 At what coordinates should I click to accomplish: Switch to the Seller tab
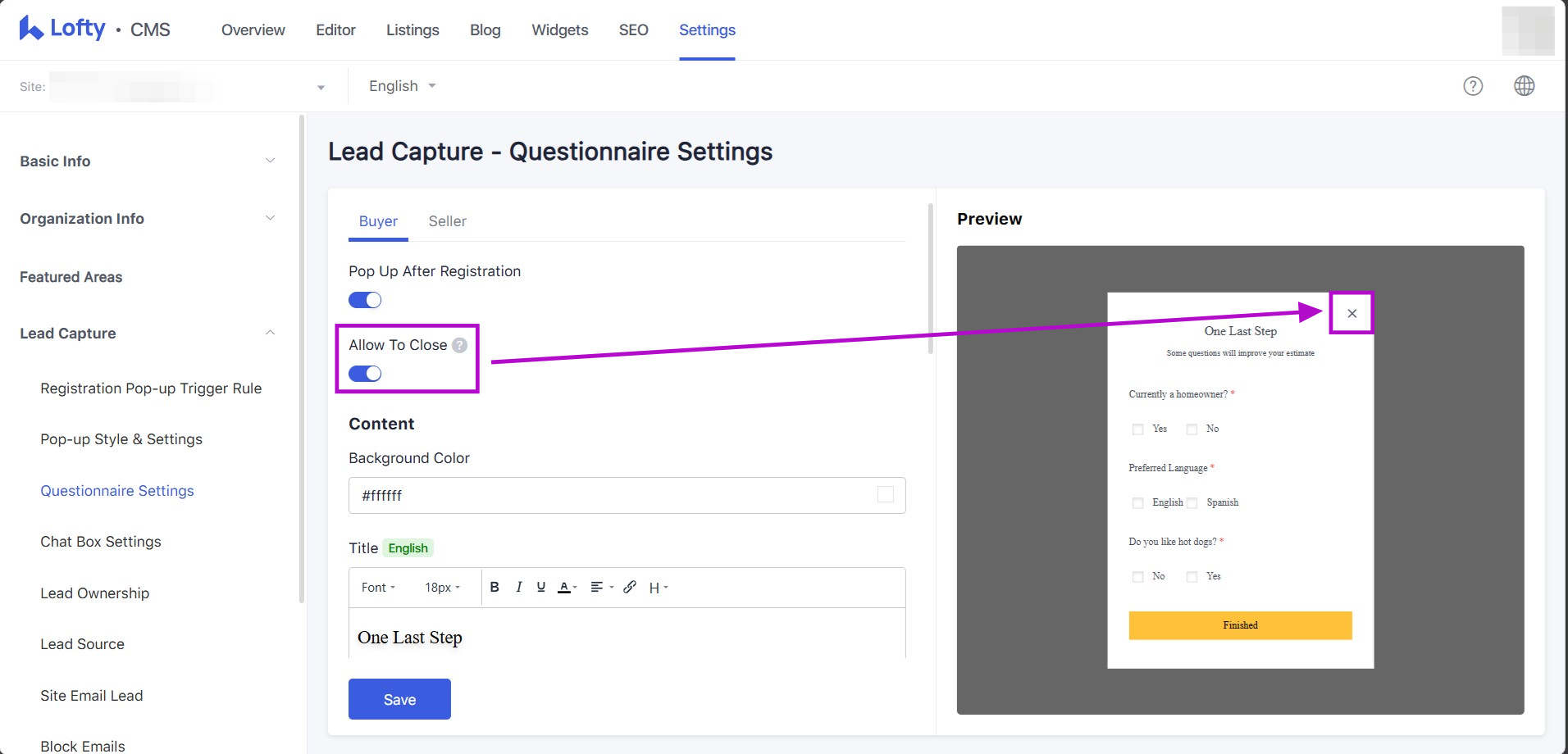447,221
